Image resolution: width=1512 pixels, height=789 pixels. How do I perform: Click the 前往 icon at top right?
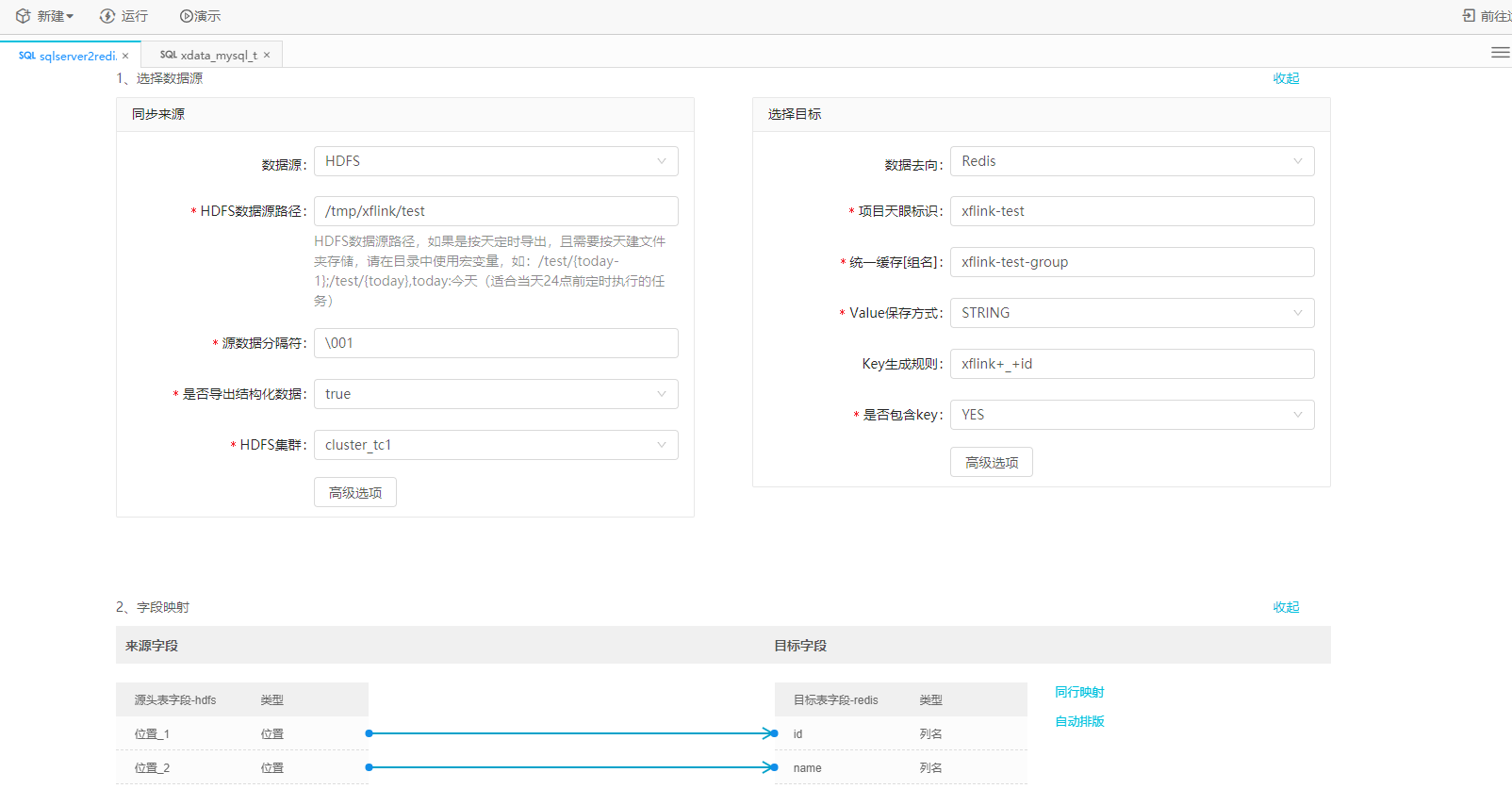[1469, 16]
